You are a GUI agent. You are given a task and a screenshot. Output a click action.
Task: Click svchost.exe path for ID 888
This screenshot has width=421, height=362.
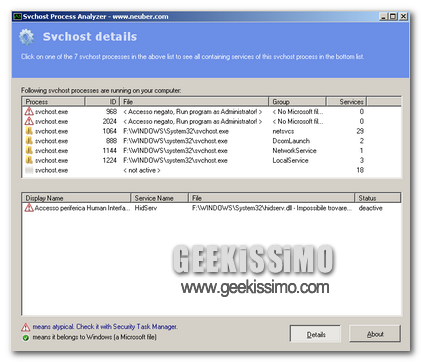[175, 141]
